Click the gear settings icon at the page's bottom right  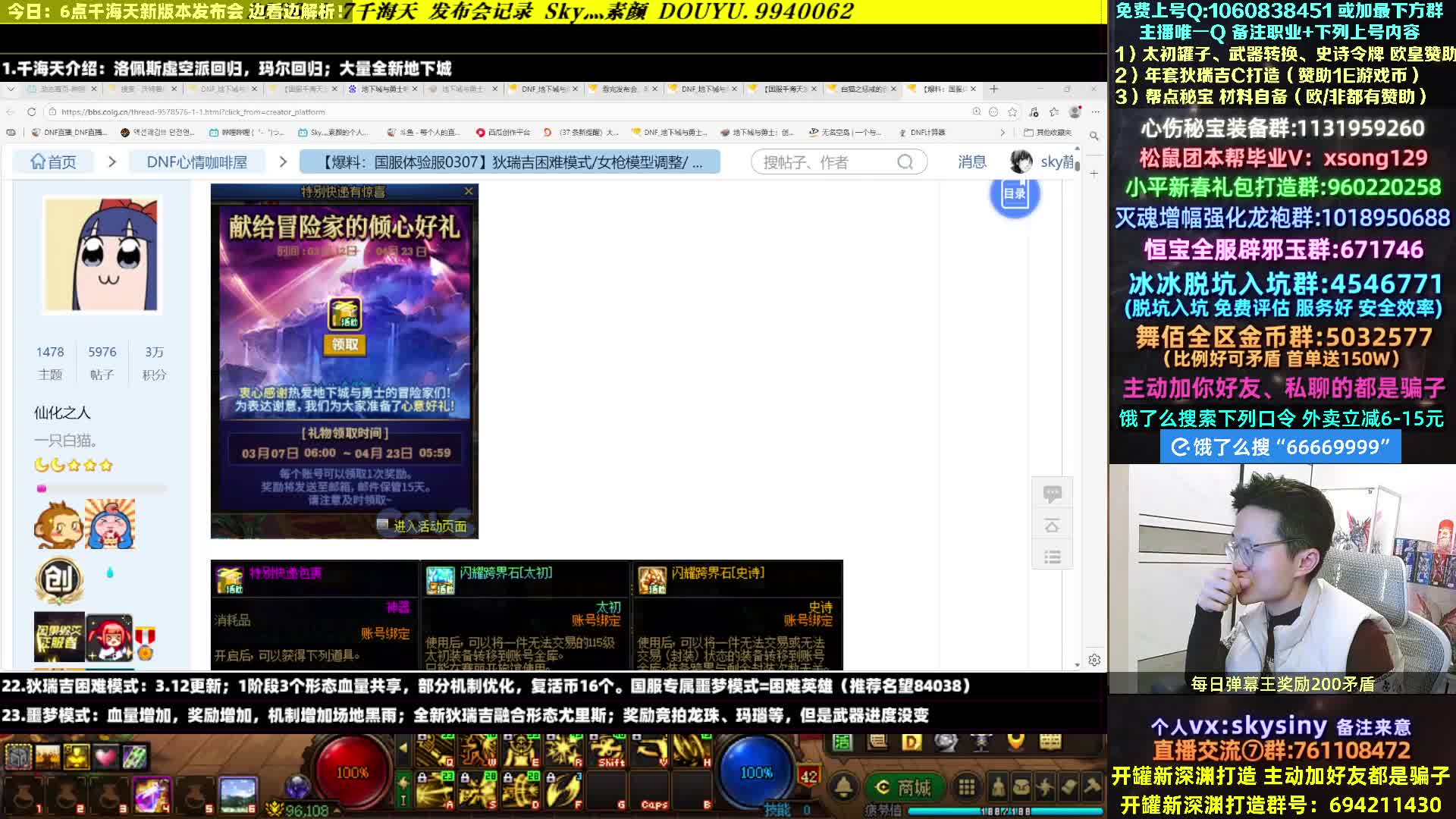click(1094, 660)
